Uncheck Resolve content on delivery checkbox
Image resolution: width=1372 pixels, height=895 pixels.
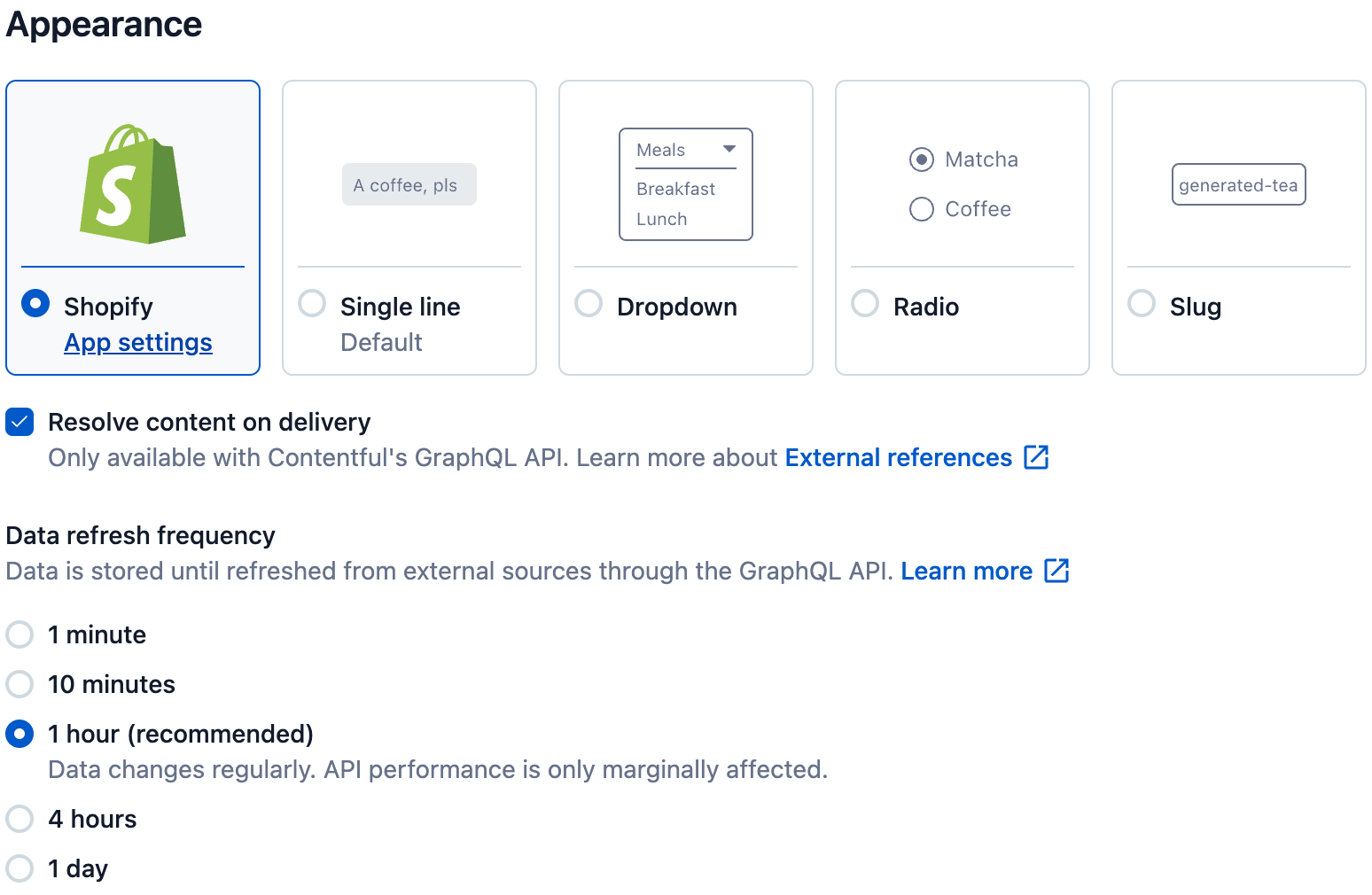click(19, 422)
